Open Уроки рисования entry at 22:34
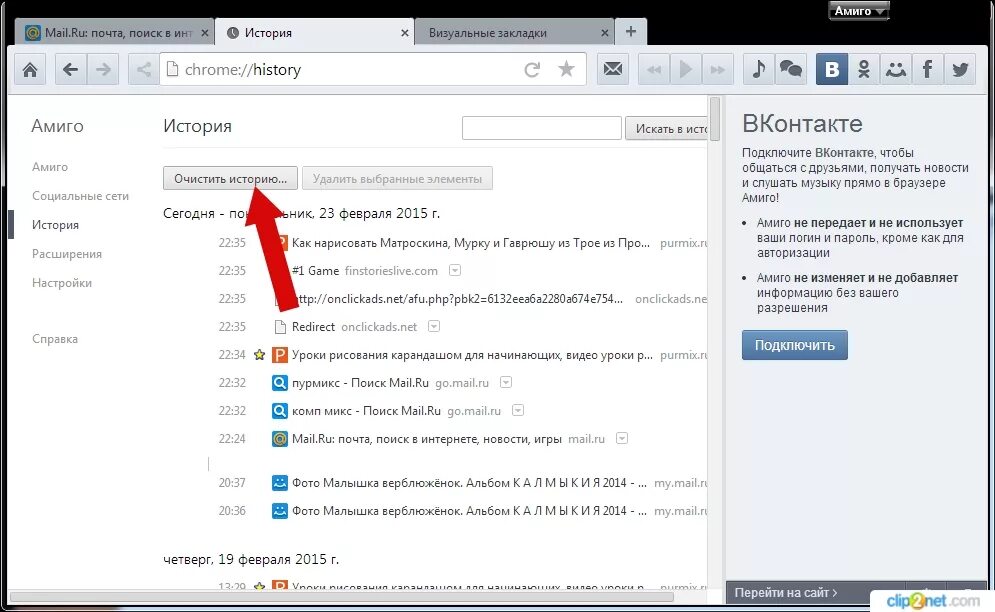The image size is (995, 612). coord(472,355)
